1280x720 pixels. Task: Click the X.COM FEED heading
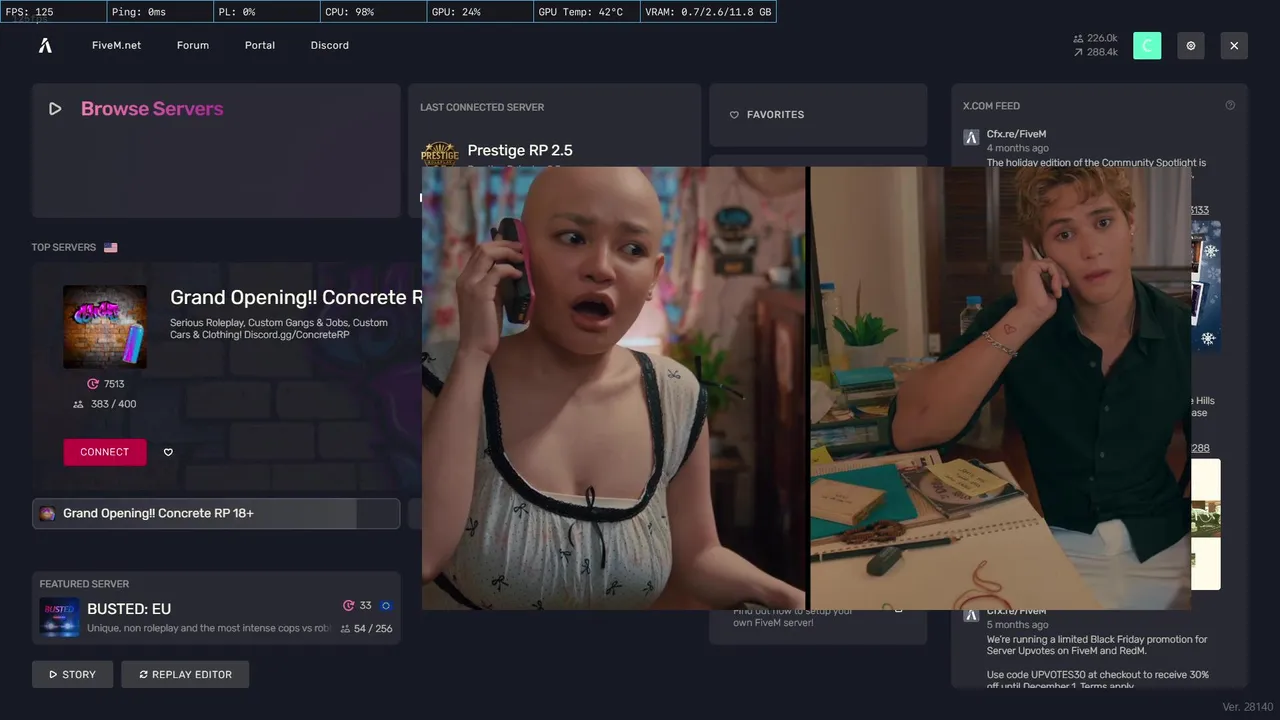(x=991, y=106)
